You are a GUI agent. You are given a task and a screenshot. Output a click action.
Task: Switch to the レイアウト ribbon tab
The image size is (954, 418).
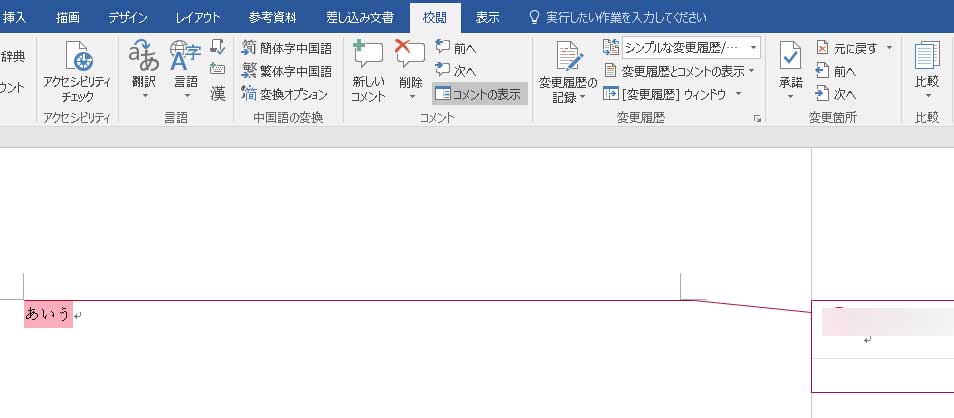click(x=198, y=17)
